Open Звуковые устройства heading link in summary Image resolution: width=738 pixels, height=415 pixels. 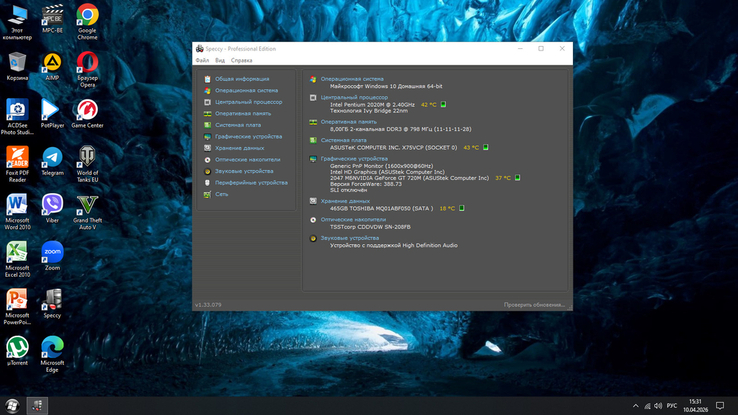click(x=350, y=238)
